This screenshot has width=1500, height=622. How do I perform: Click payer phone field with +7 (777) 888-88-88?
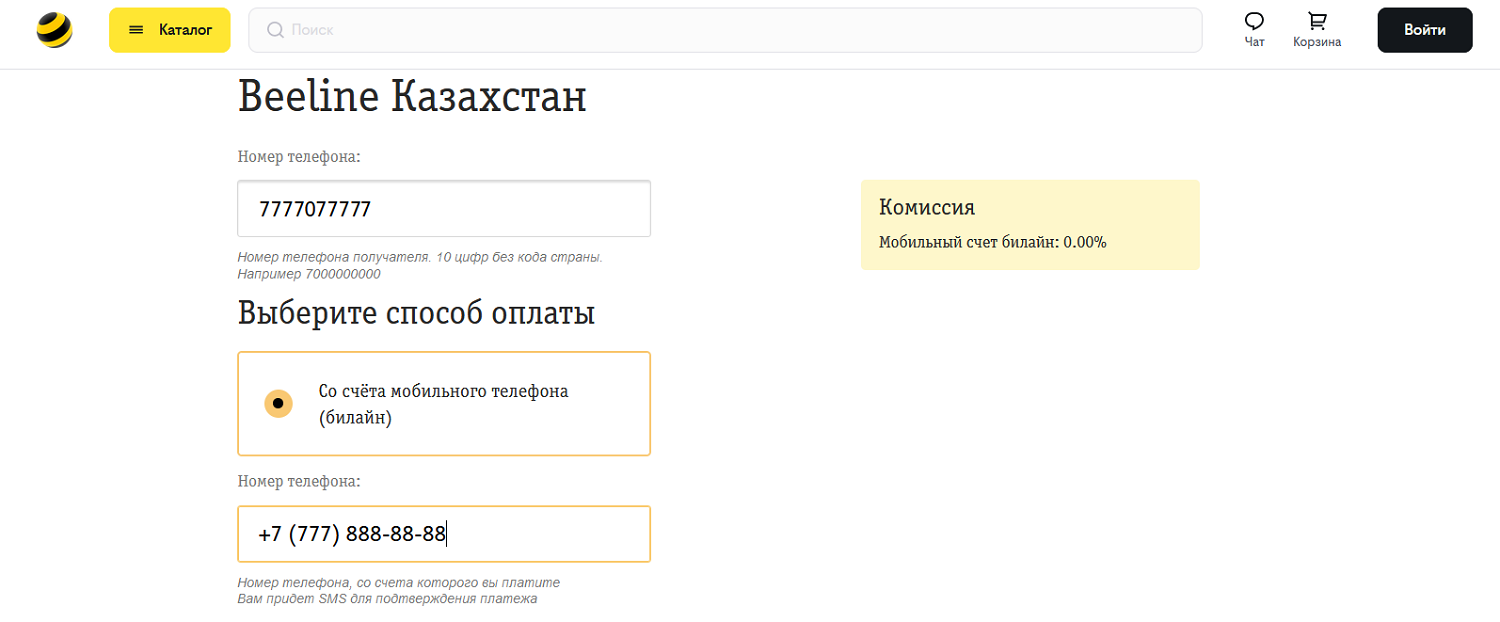(444, 534)
